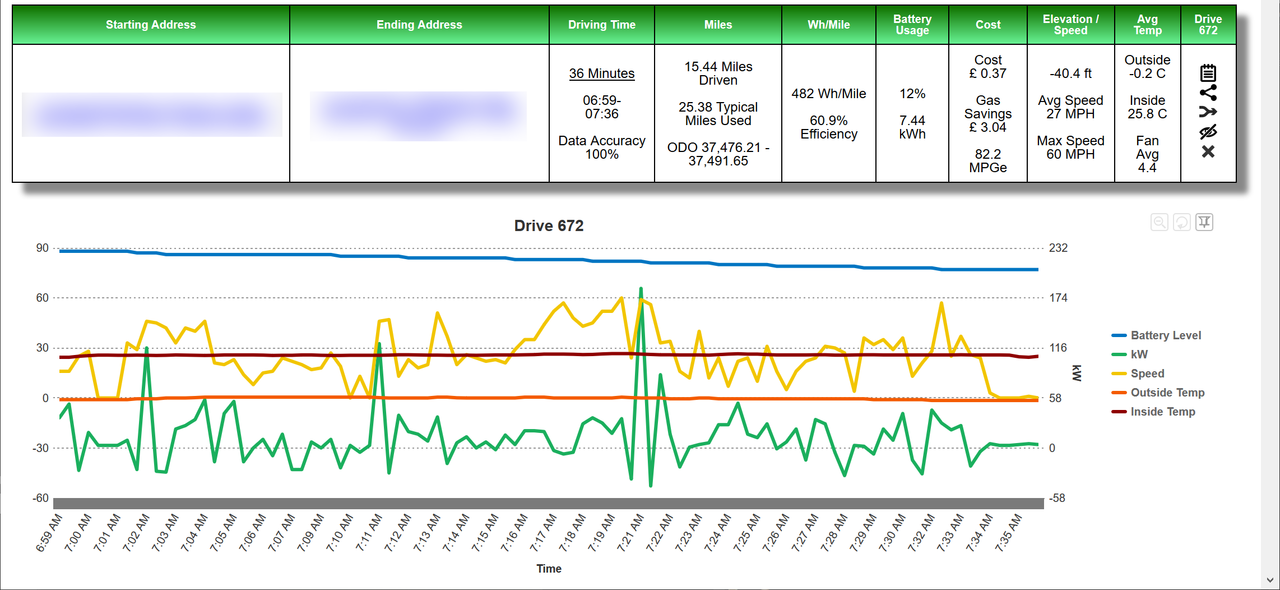The image size is (1280, 590).
Task: Click the circular reset icon above the chart
Action: pos(1181,222)
